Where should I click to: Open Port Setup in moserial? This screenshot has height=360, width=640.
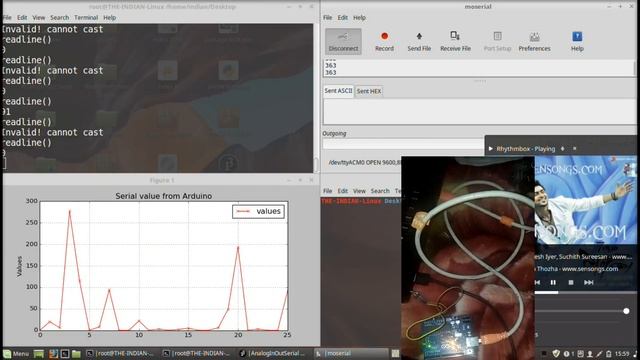pyautogui.click(x=497, y=41)
